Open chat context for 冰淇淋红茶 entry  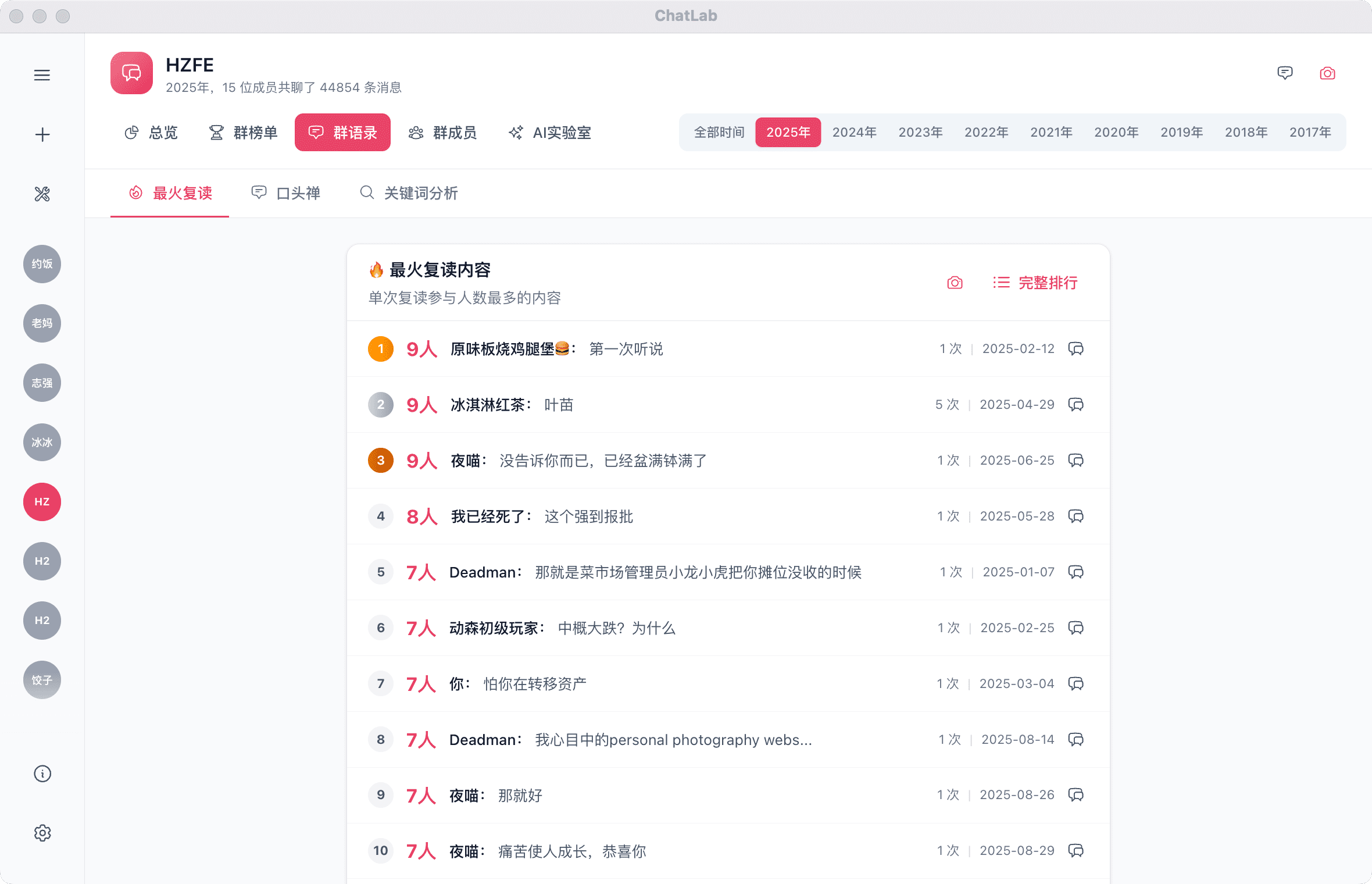[1076, 405]
